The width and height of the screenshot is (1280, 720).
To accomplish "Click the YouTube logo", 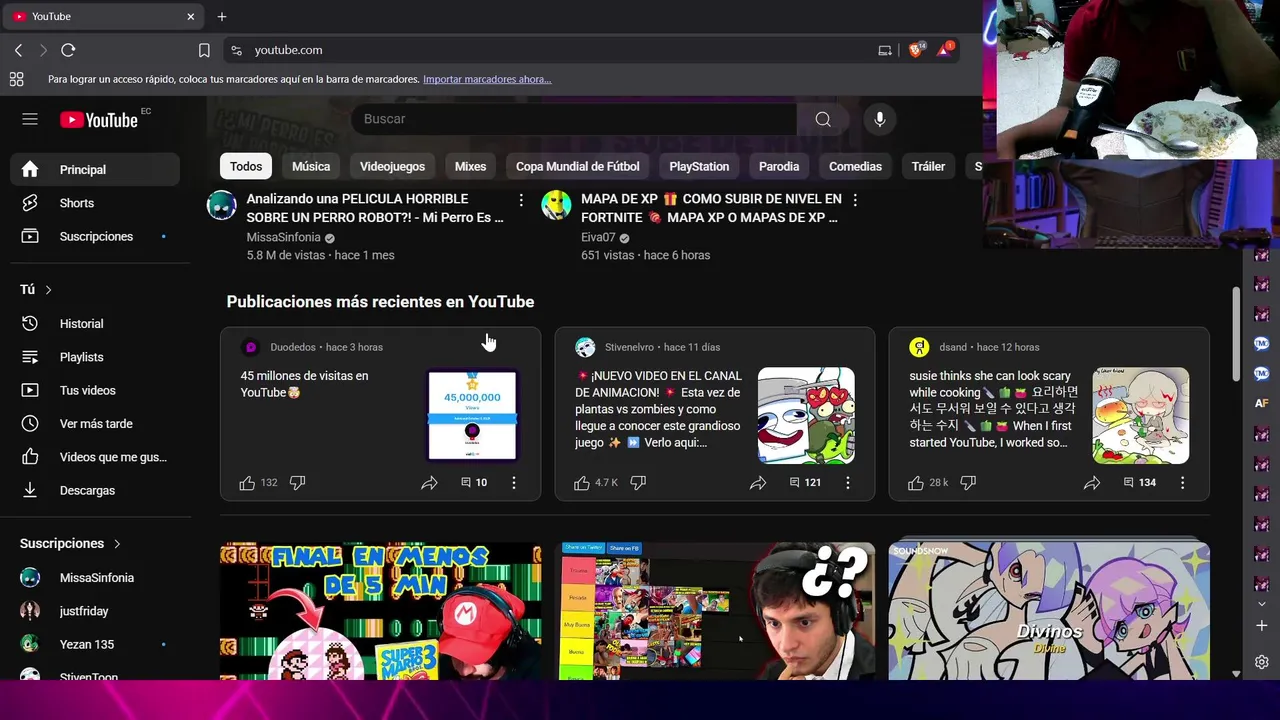I will coord(99,120).
